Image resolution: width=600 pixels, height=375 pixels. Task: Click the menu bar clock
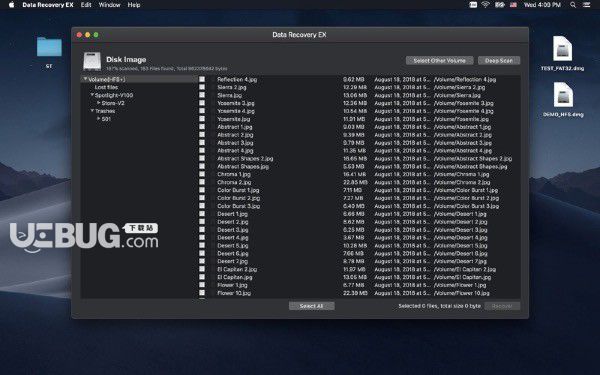coord(542,5)
